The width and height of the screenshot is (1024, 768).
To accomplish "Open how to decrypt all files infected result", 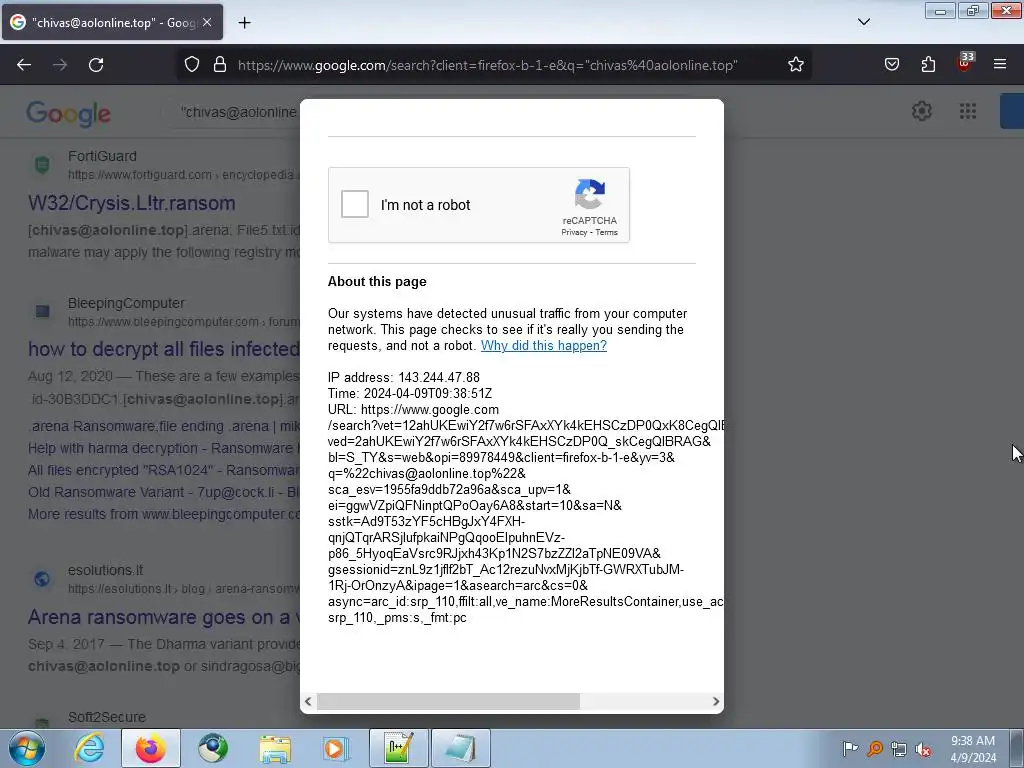I will [164, 349].
